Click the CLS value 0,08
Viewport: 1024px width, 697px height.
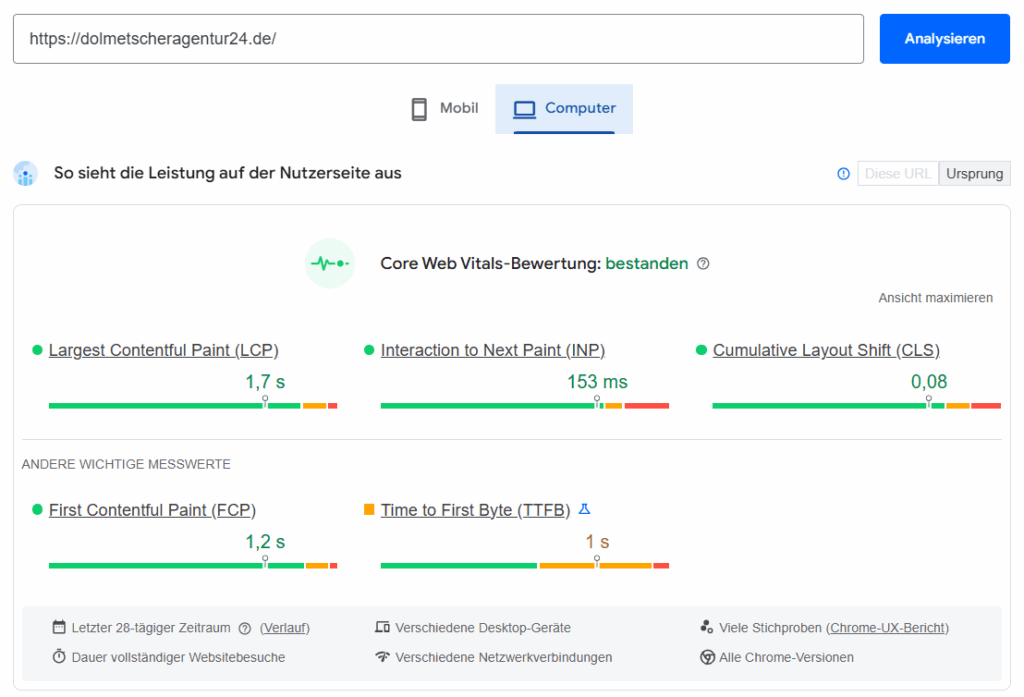929,382
